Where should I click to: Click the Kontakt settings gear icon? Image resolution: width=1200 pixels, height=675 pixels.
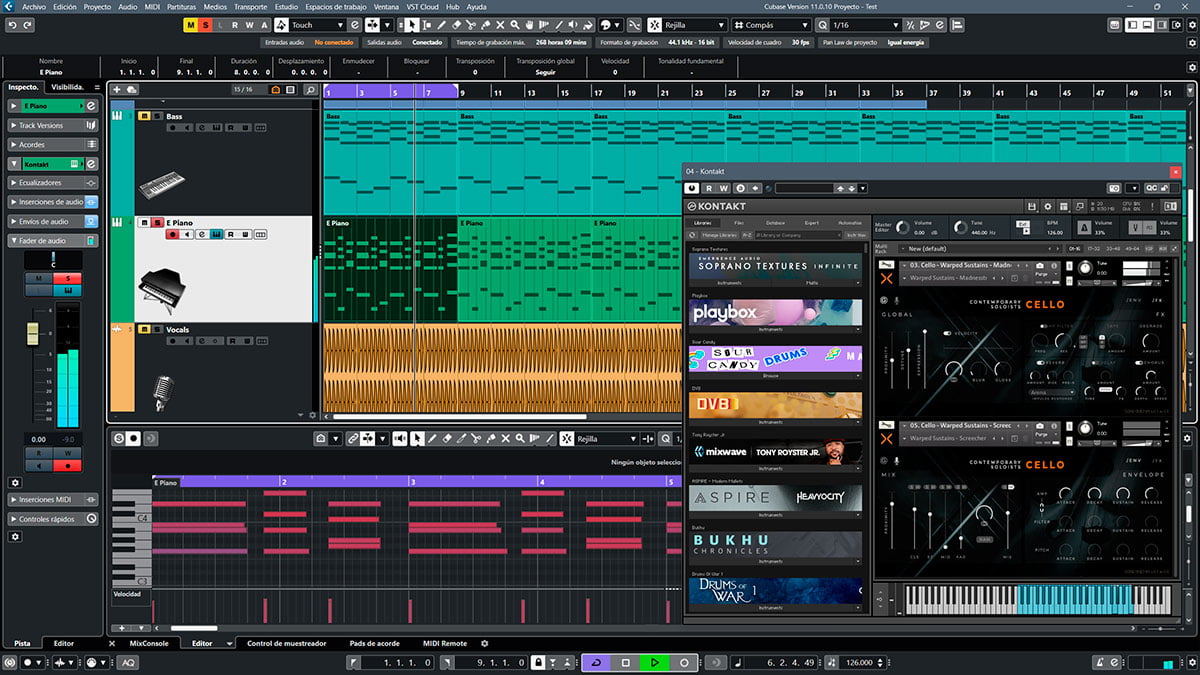click(1048, 206)
